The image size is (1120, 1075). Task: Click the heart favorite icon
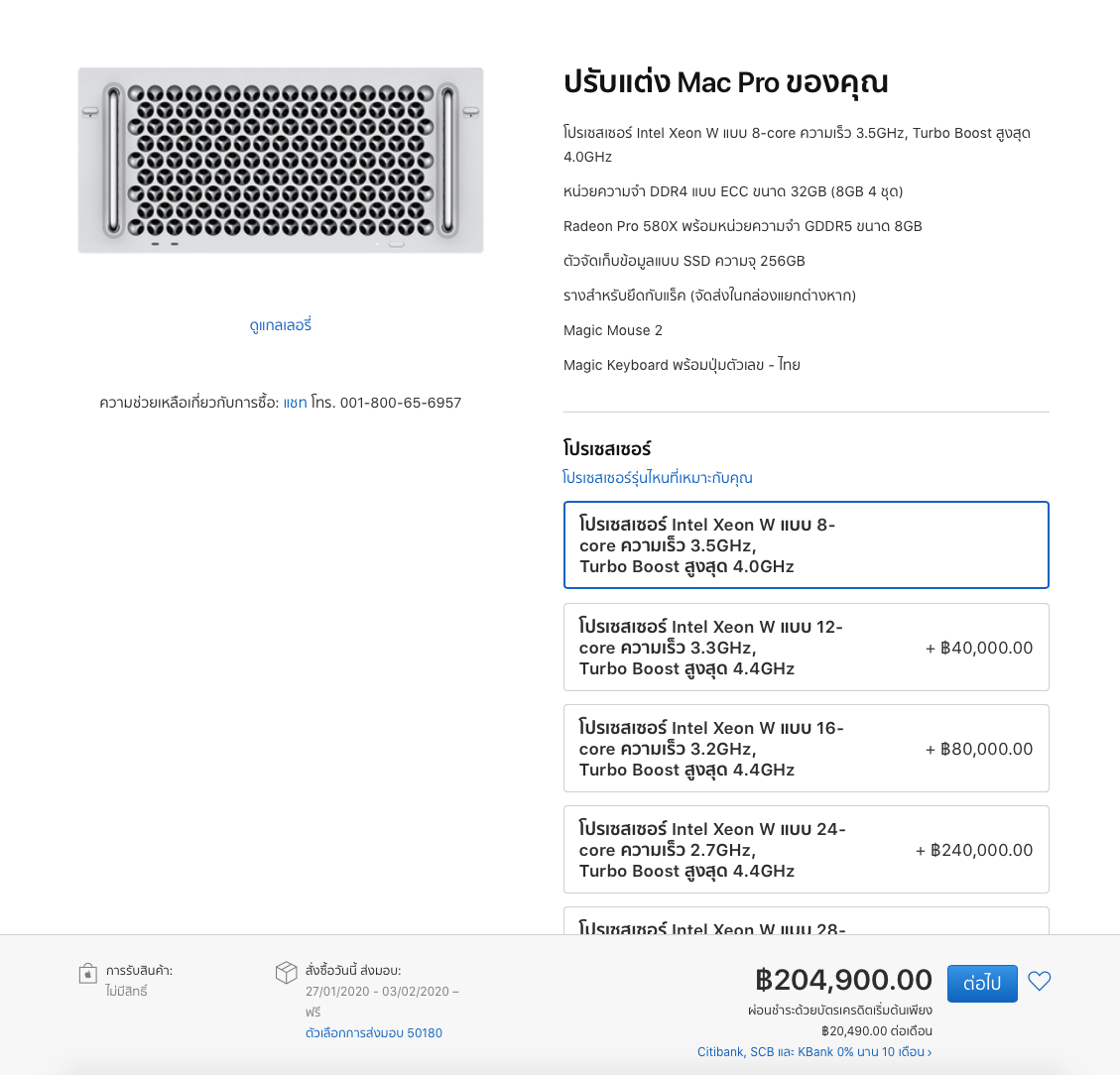1039,982
